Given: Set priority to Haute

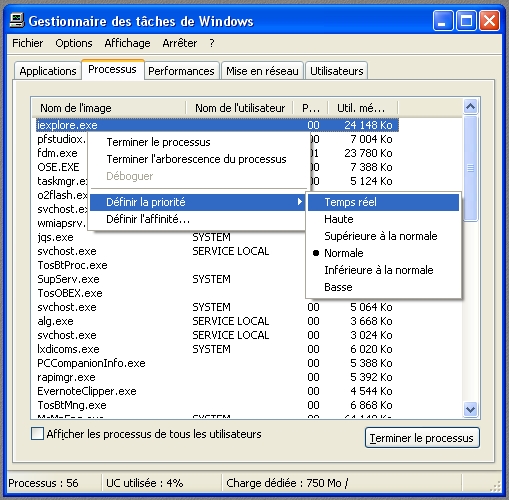Looking at the screenshot, I should pyautogui.click(x=383, y=219).
